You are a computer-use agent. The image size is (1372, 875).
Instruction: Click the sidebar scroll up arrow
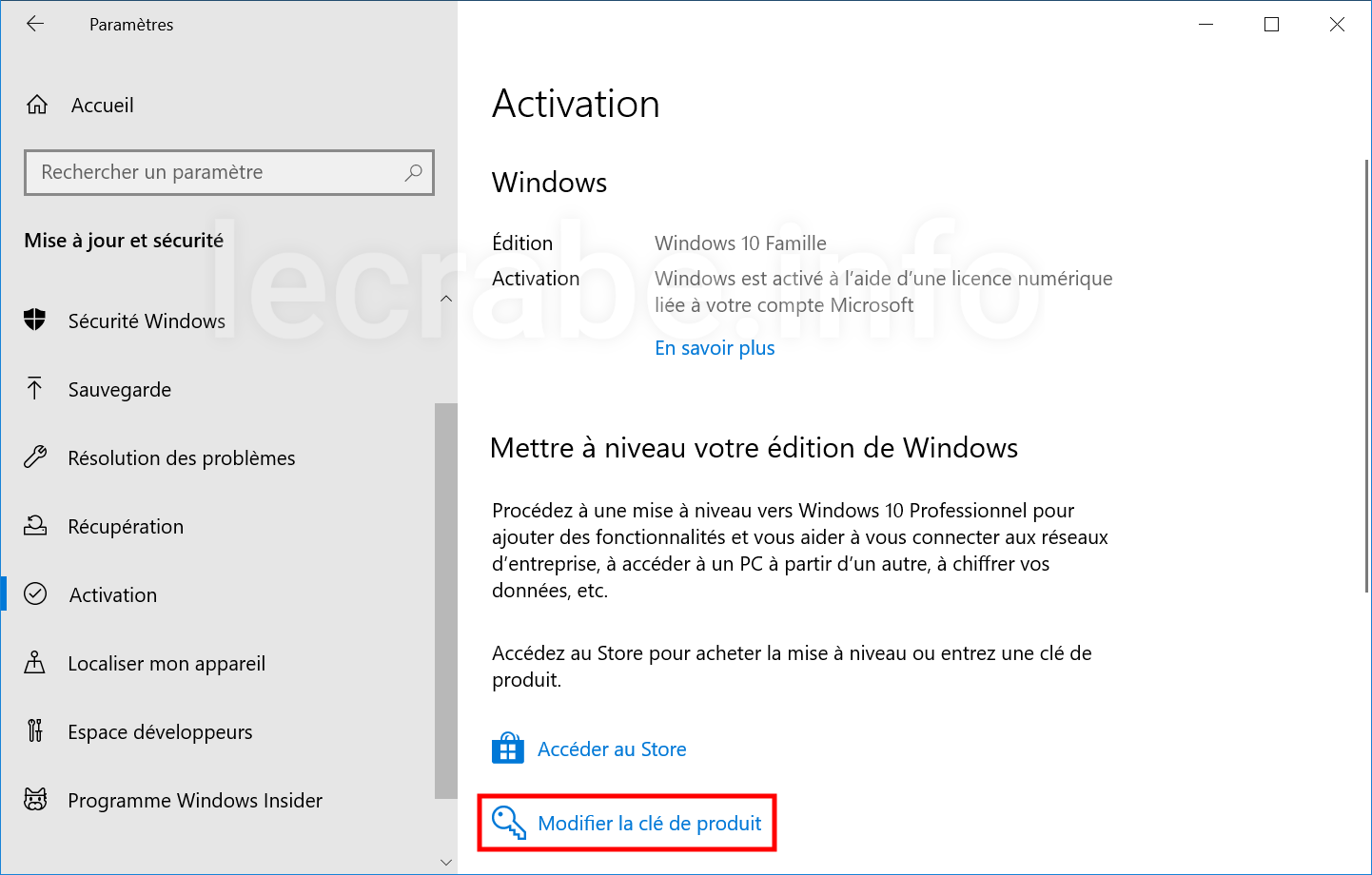pos(446,299)
